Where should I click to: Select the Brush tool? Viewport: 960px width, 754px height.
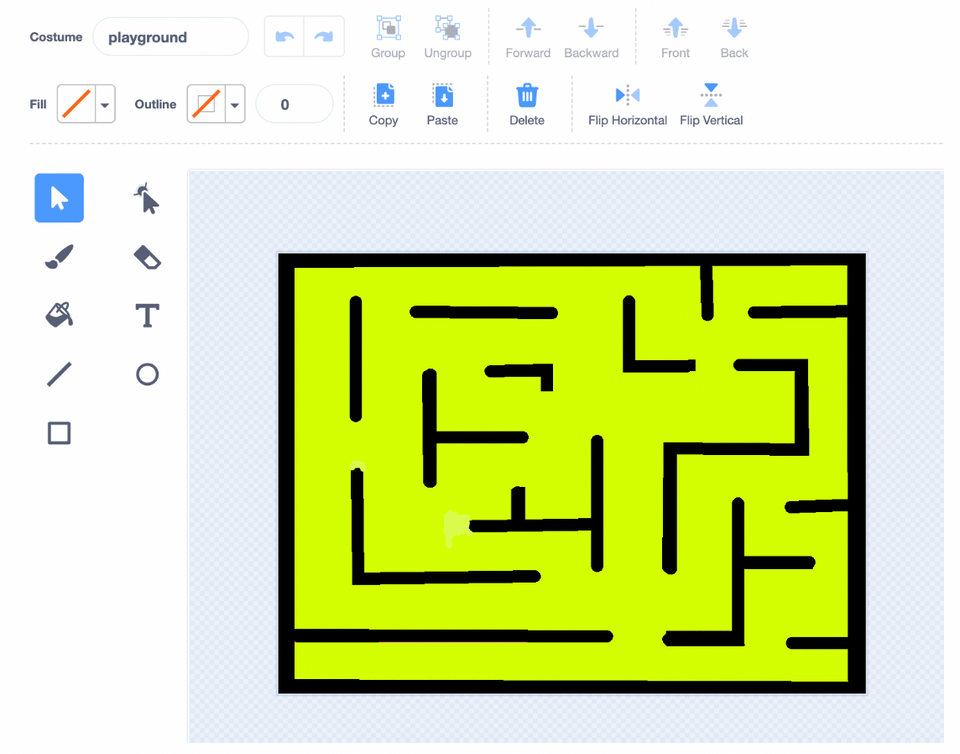(58, 256)
